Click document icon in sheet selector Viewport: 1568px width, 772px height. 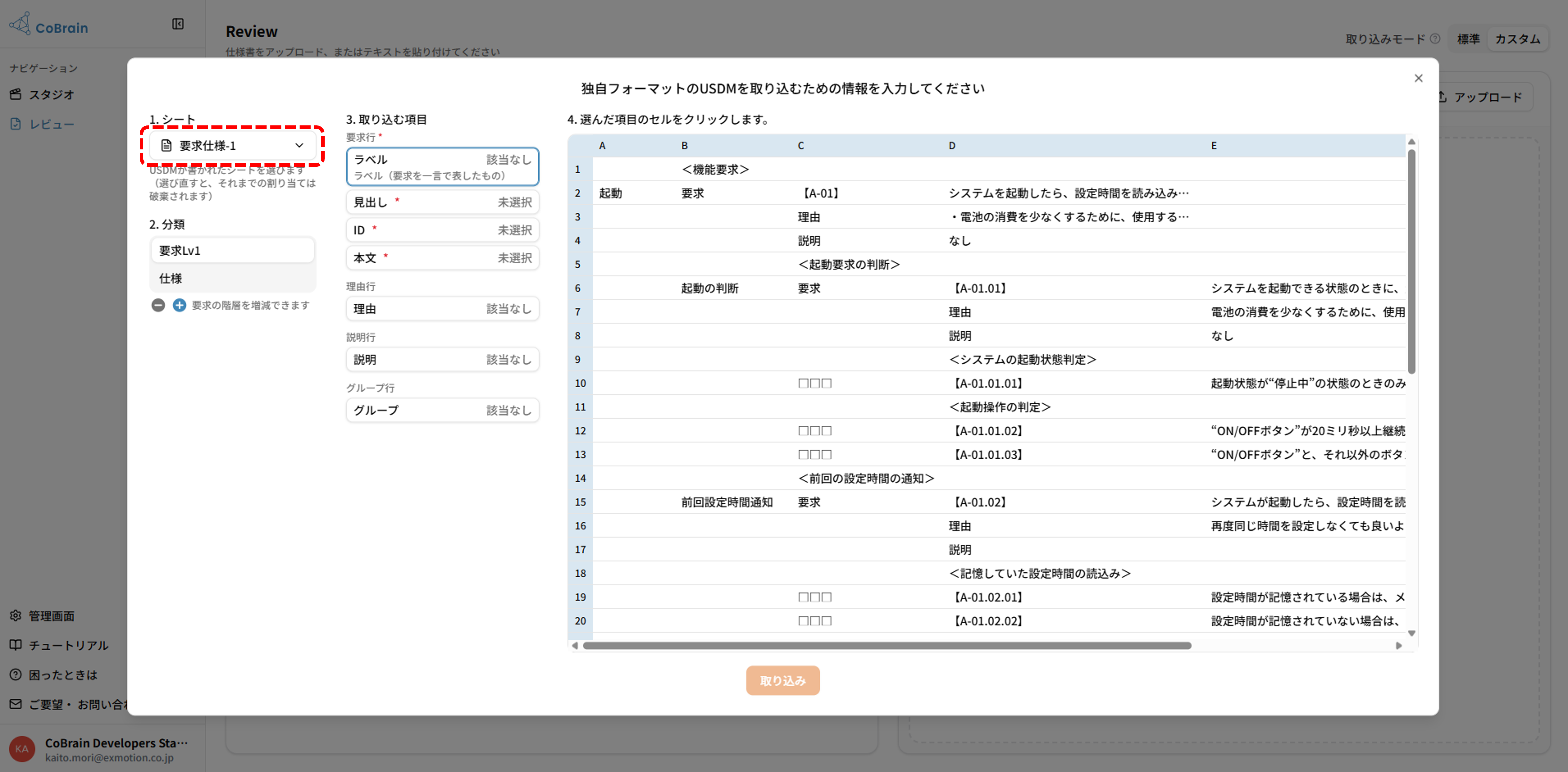tap(166, 145)
